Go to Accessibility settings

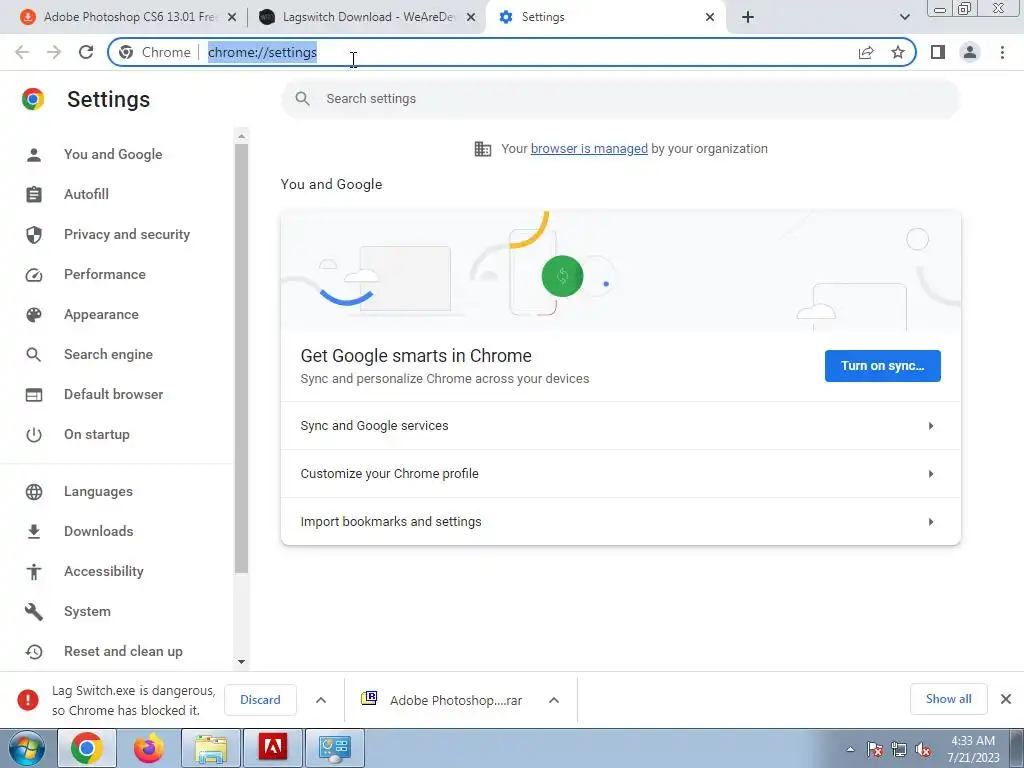104,571
